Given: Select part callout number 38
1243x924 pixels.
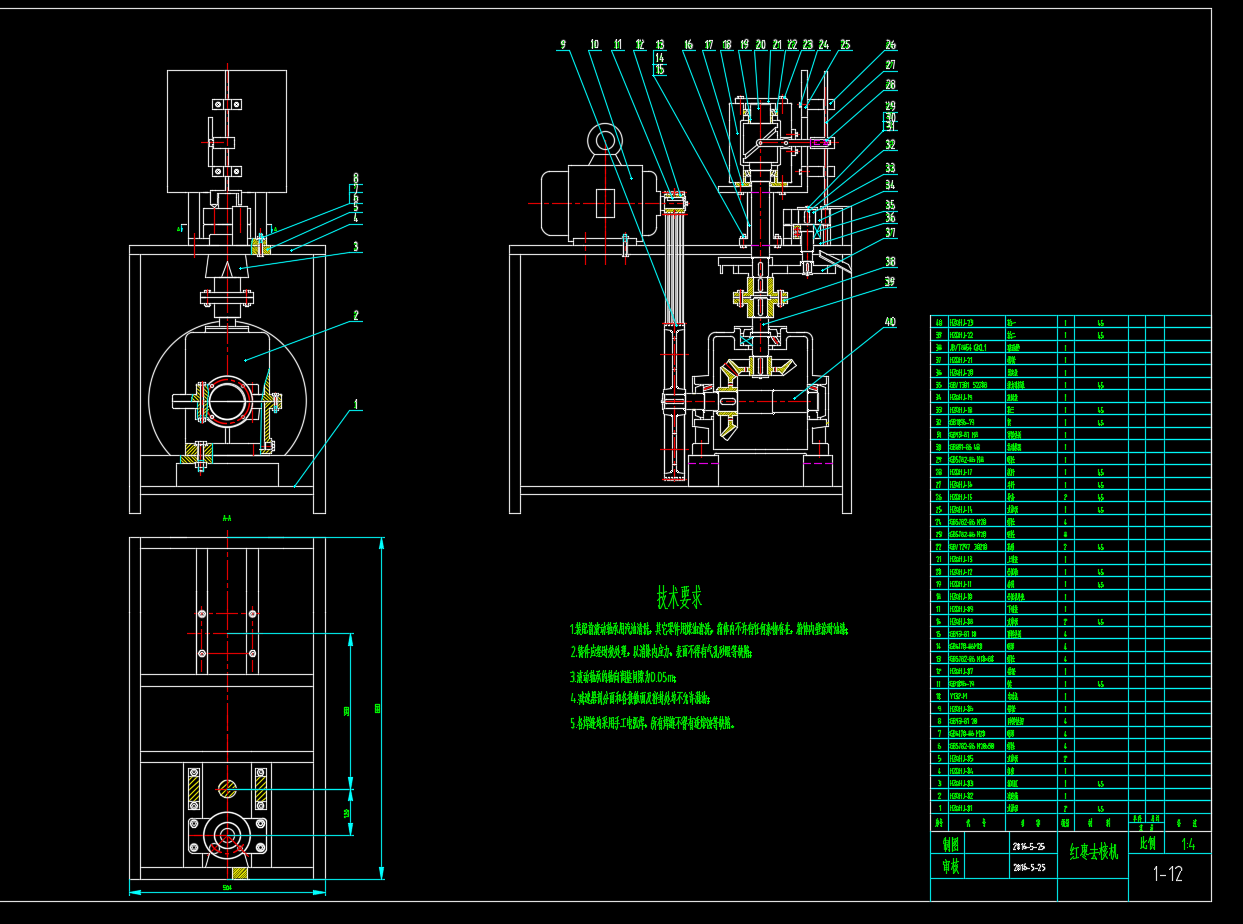Looking at the screenshot, I should pos(889,262).
